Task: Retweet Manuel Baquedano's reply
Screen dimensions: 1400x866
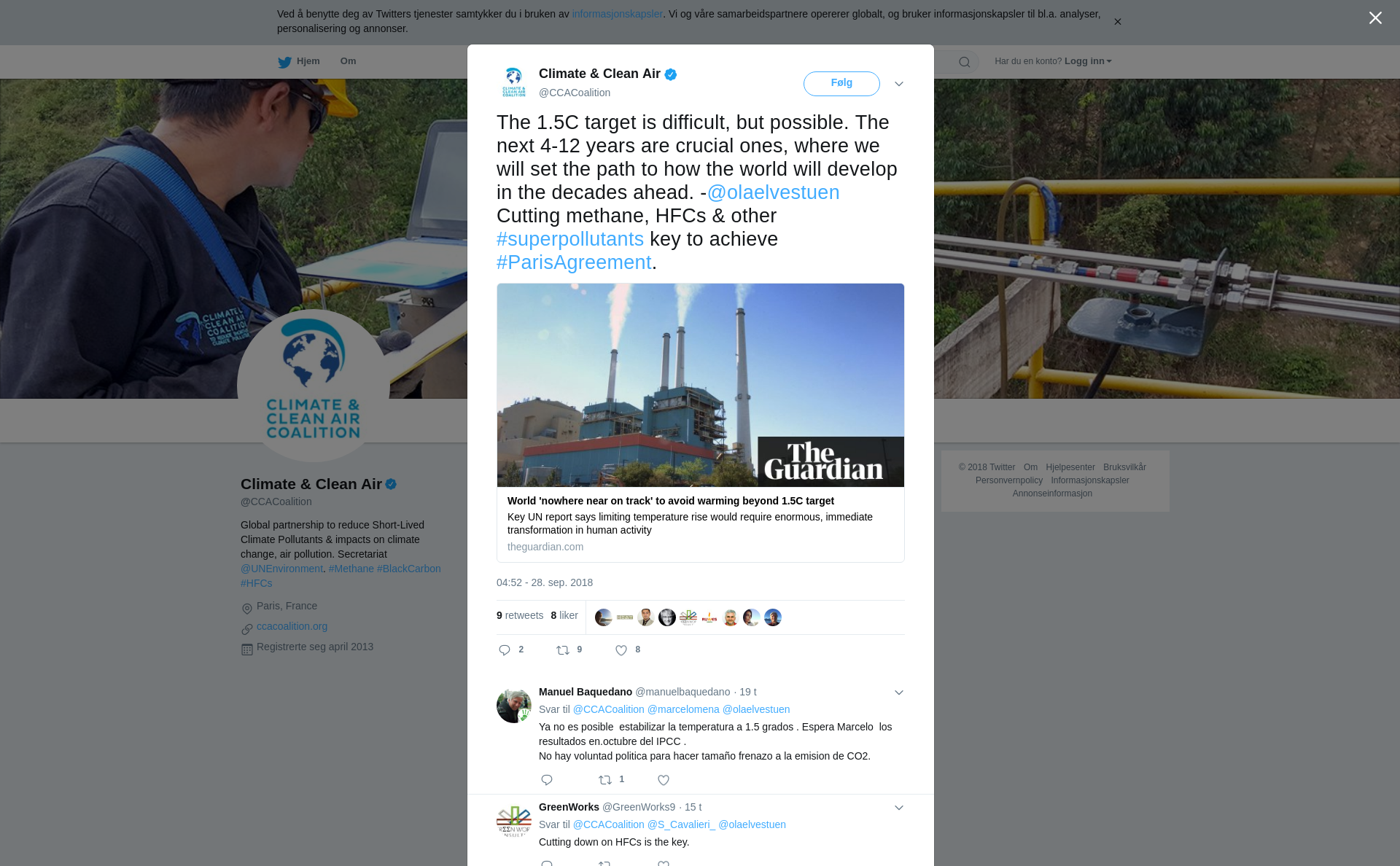Action: tap(605, 780)
